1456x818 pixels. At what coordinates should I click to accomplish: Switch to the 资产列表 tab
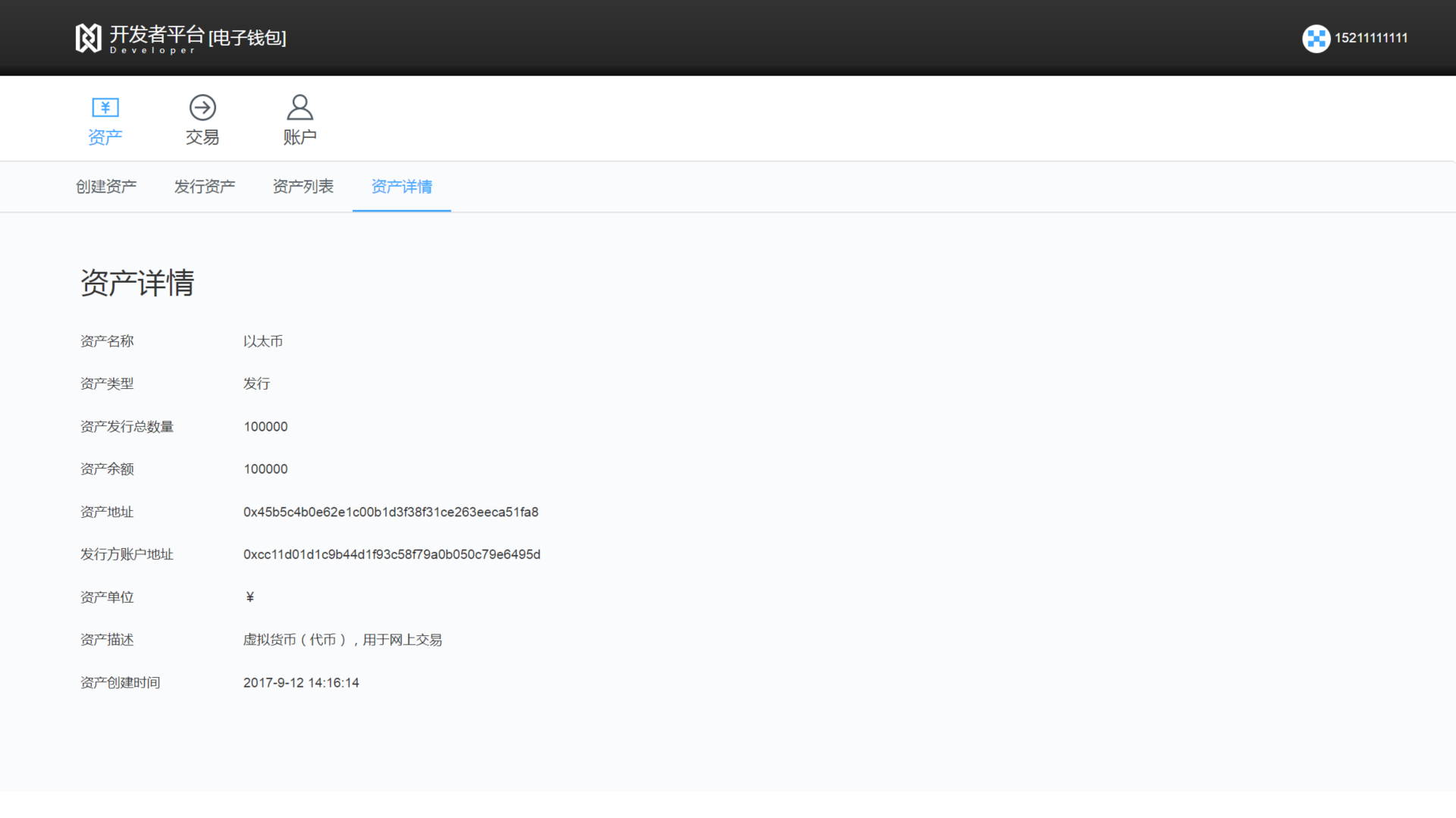pos(303,186)
